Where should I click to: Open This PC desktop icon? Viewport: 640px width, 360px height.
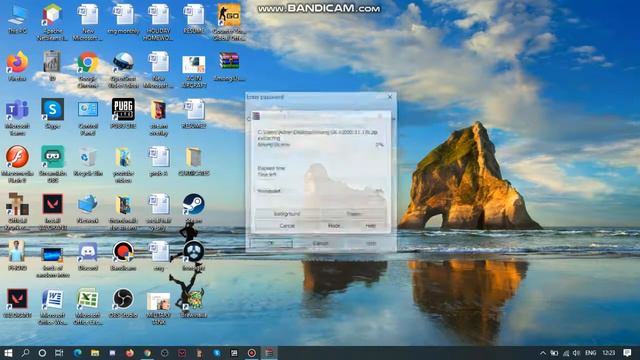point(17,19)
